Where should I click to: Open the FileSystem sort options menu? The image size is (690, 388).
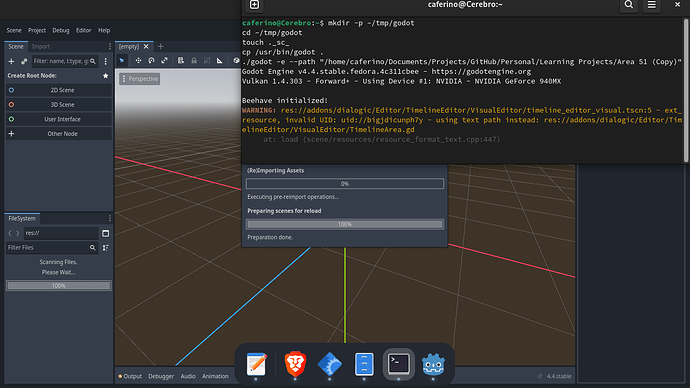(x=106, y=248)
